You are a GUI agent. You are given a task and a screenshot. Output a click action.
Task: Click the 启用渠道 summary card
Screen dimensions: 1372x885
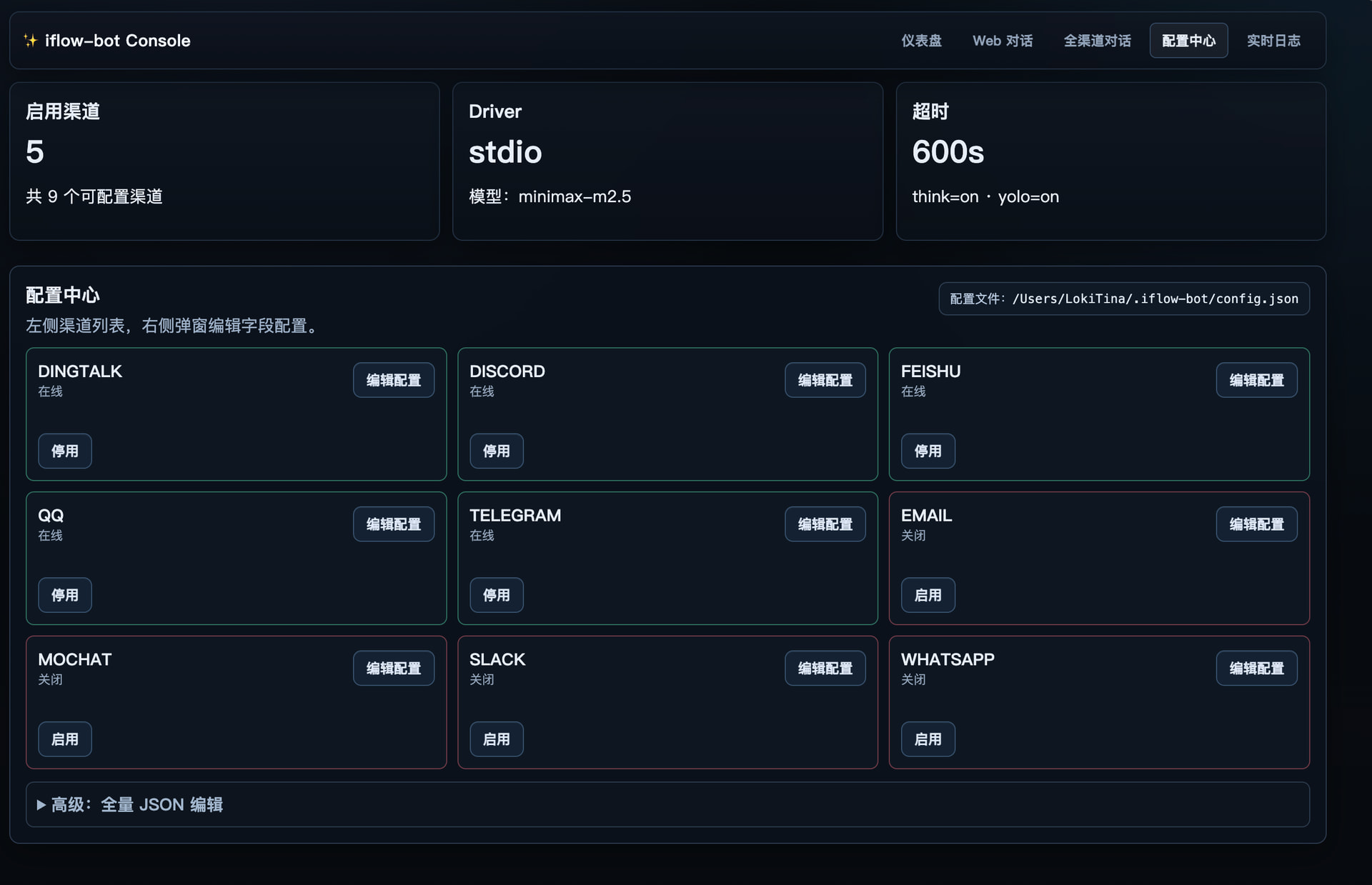pyautogui.click(x=224, y=161)
